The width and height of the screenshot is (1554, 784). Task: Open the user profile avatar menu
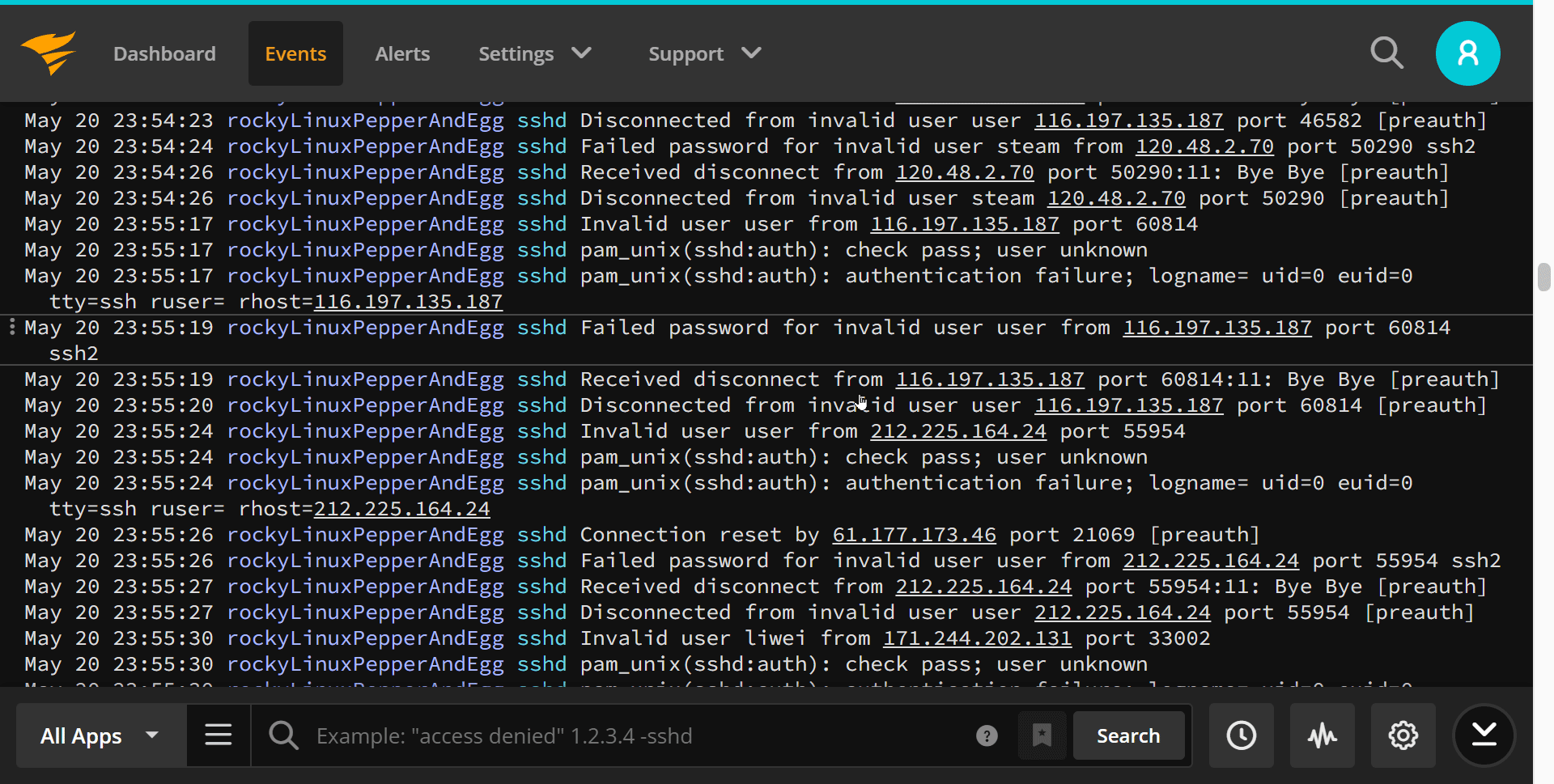coord(1467,53)
